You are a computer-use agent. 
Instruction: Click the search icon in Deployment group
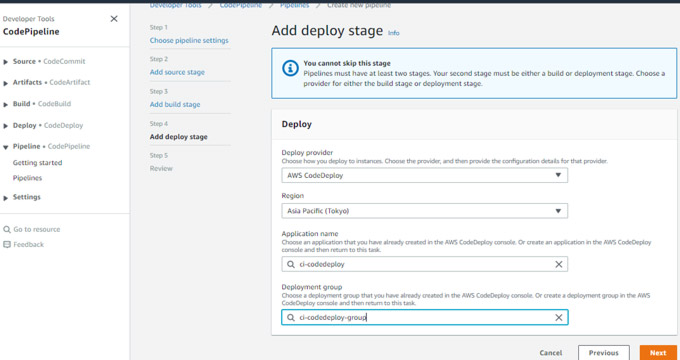tap(291, 317)
